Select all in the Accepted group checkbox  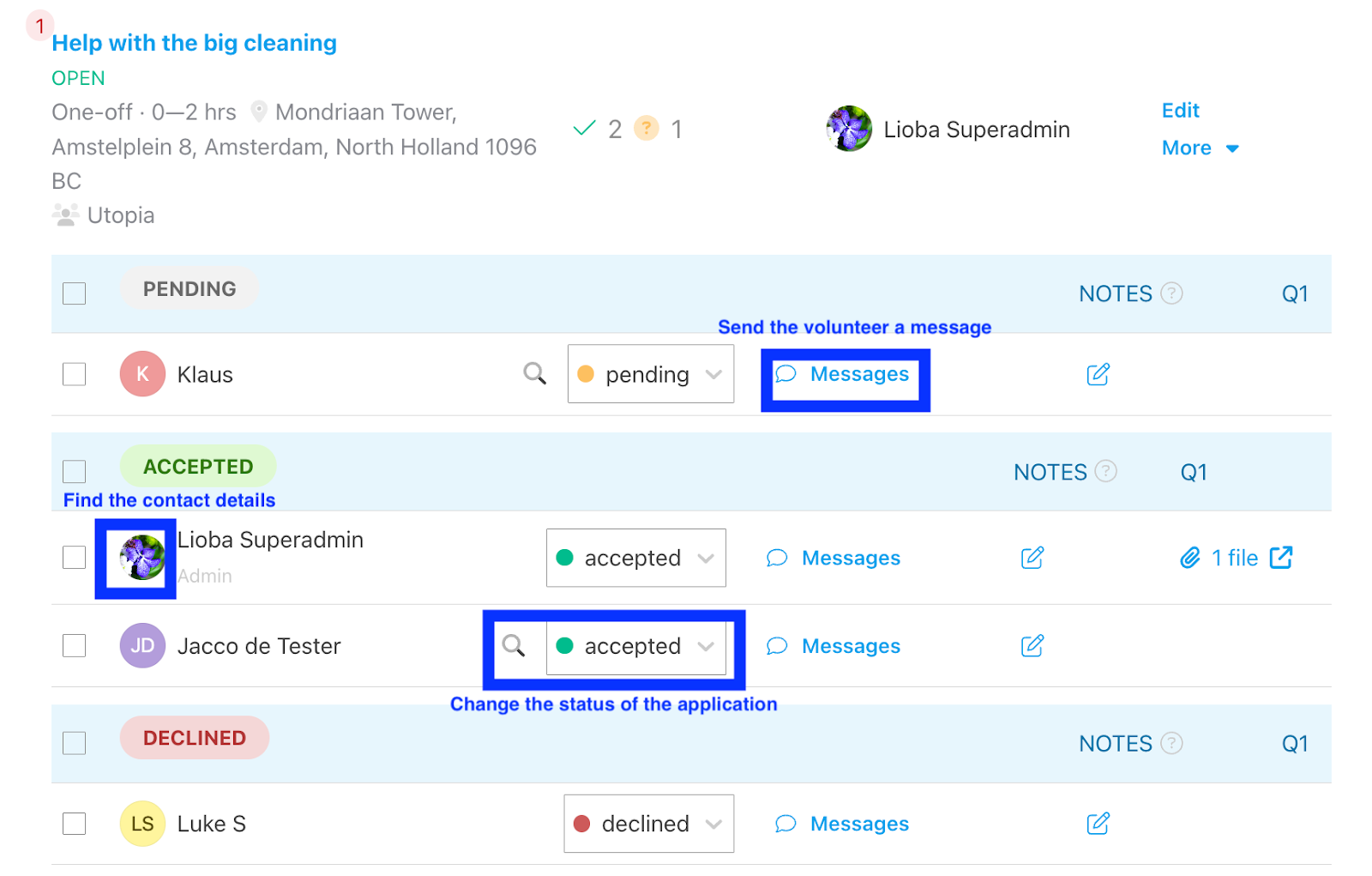pos(75,471)
